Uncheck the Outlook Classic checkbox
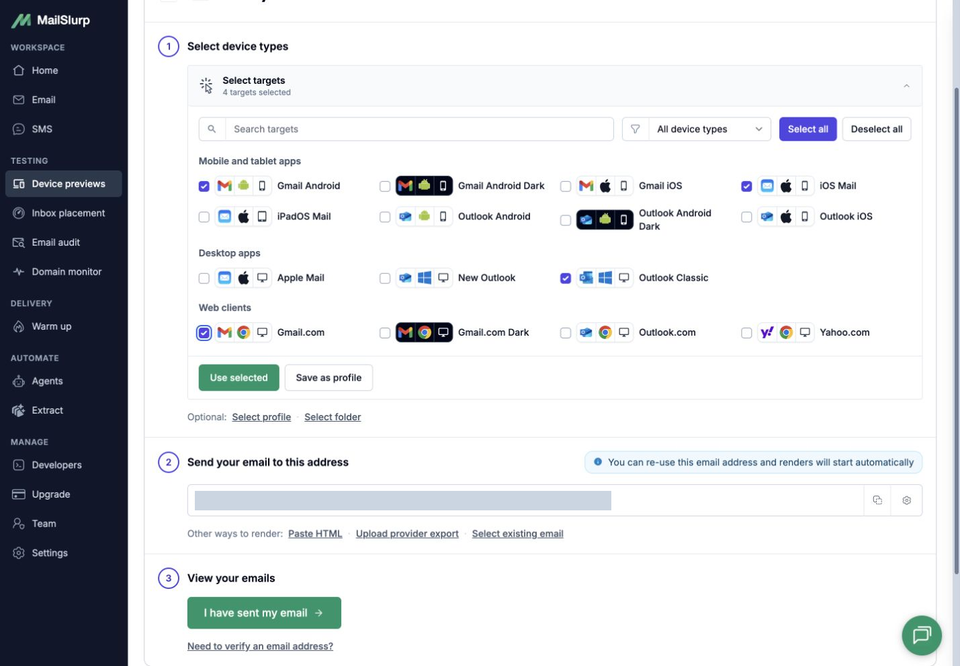960x666 pixels. [x=566, y=279]
